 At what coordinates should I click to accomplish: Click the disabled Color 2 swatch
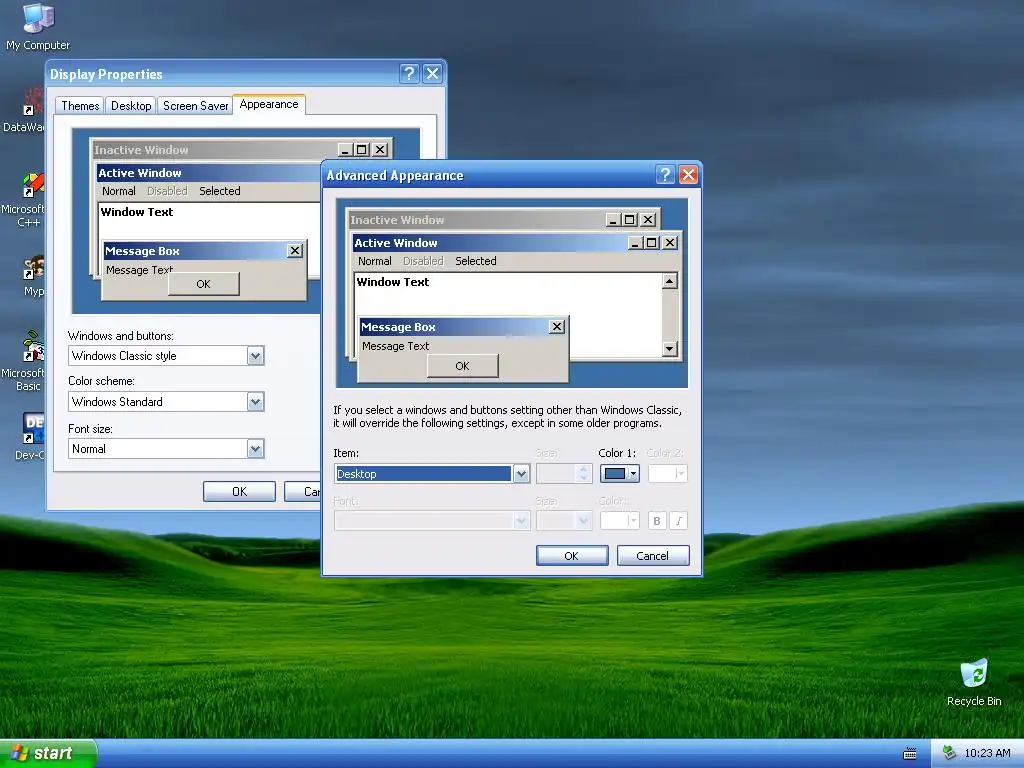point(667,473)
